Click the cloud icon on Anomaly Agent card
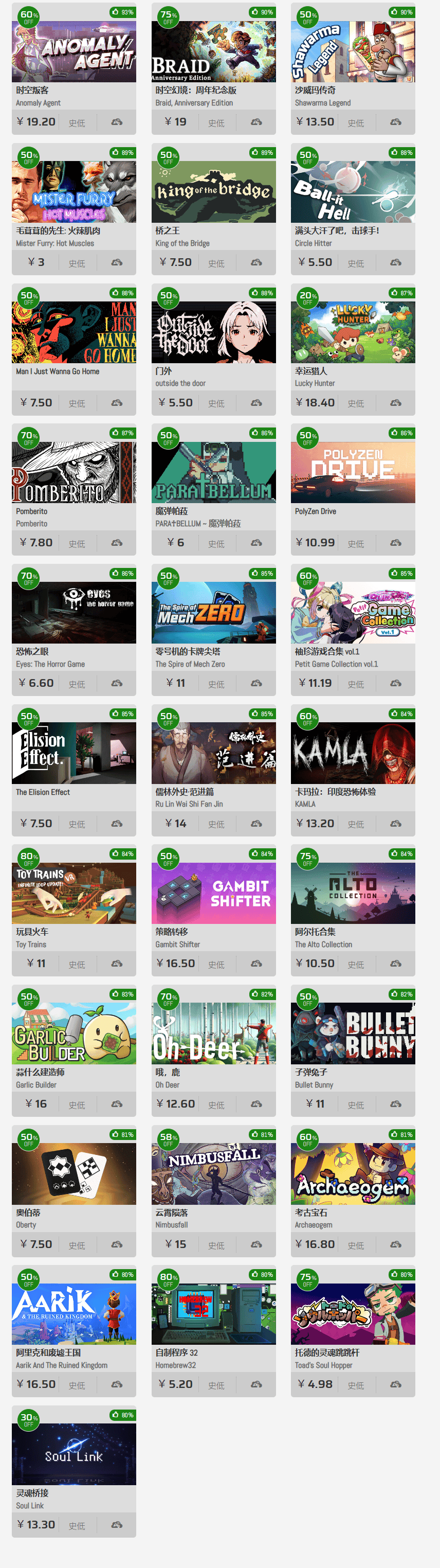440x1568 pixels. (x=117, y=122)
